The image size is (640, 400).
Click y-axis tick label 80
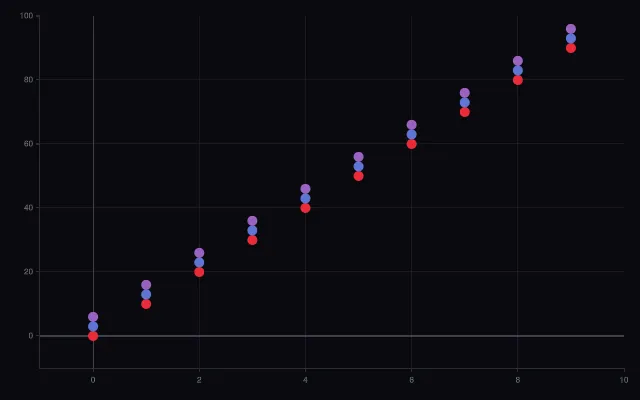tap(29, 80)
